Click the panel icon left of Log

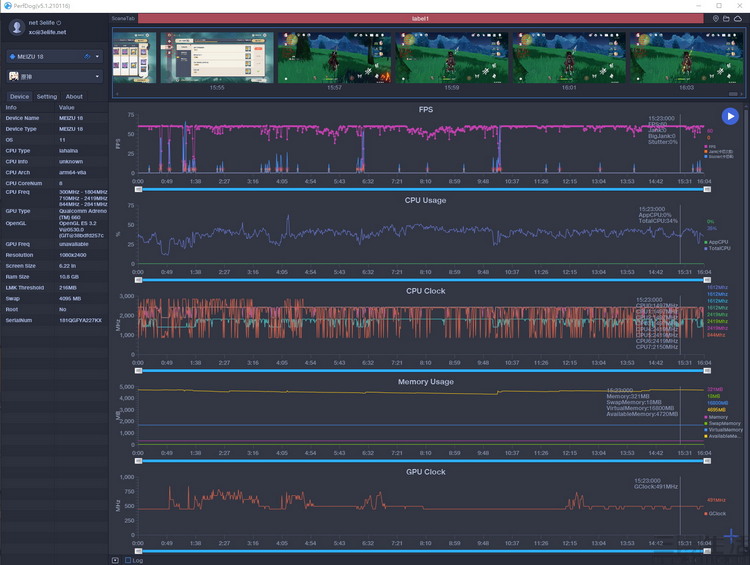[115, 560]
